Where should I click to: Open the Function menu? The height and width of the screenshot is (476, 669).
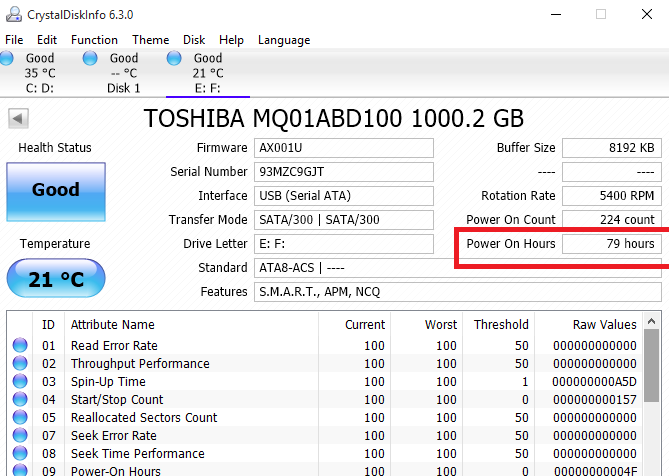pyautogui.click(x=94, y=40)
